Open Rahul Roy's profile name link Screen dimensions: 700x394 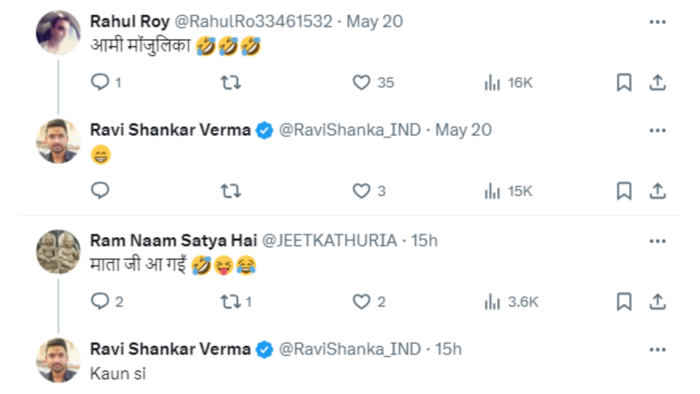(x=129, y=21)
